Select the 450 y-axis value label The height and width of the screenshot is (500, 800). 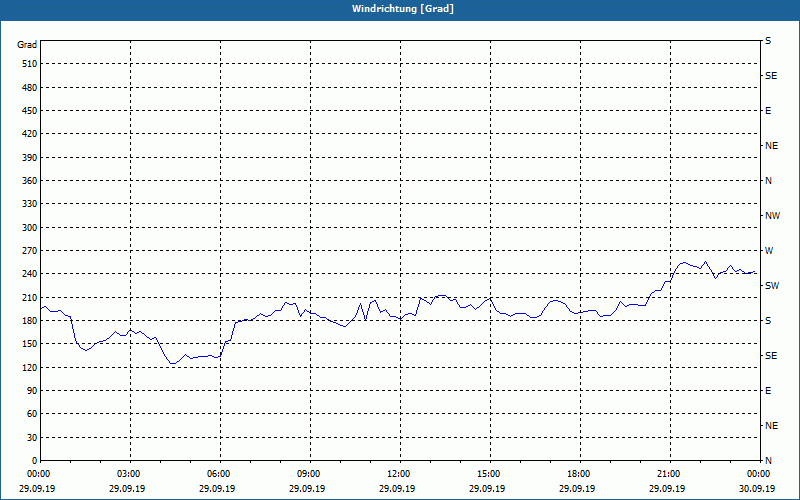(x=30, y=111)
